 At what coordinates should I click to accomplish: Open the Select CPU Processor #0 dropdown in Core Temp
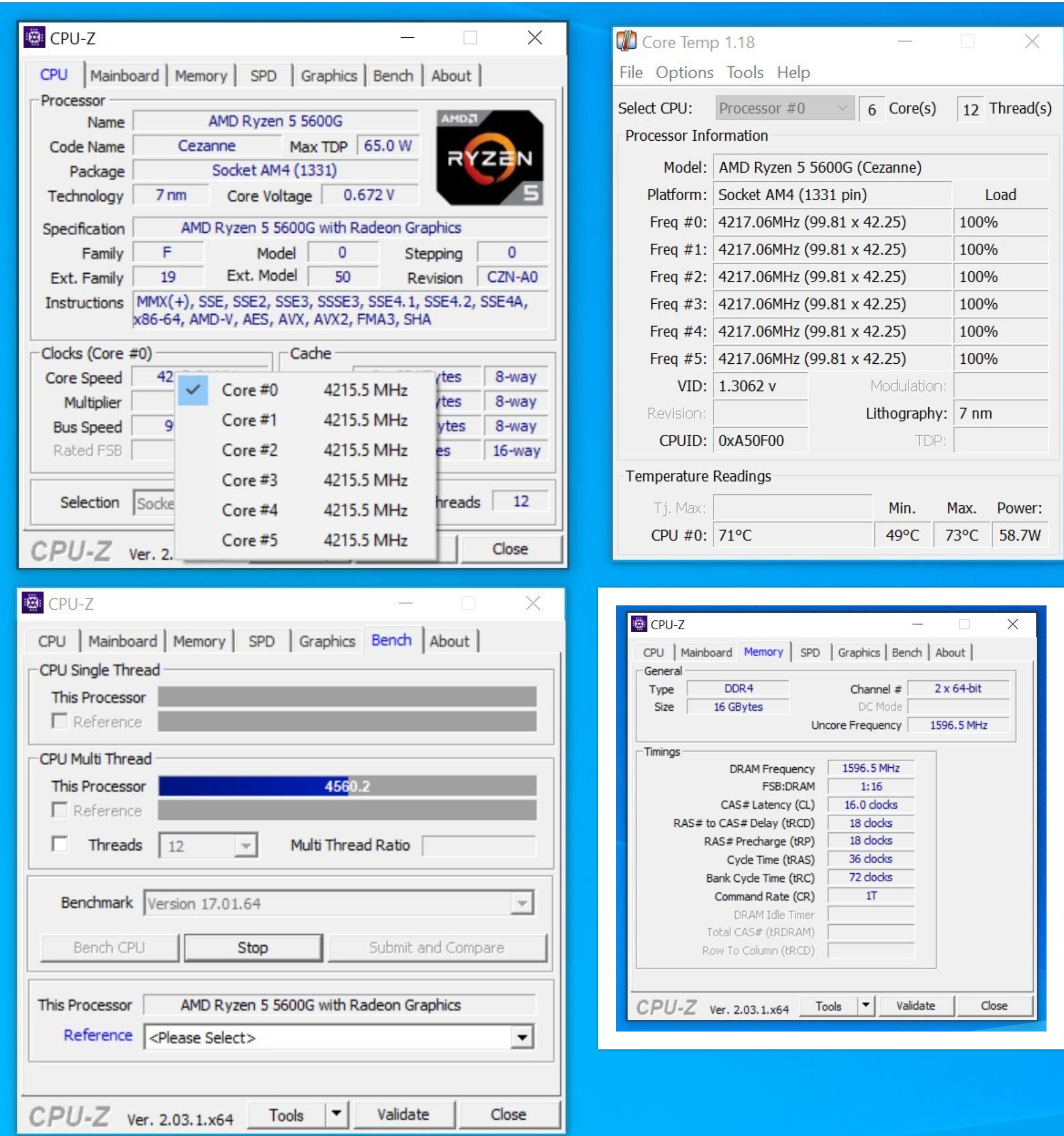tap(785, 108)
